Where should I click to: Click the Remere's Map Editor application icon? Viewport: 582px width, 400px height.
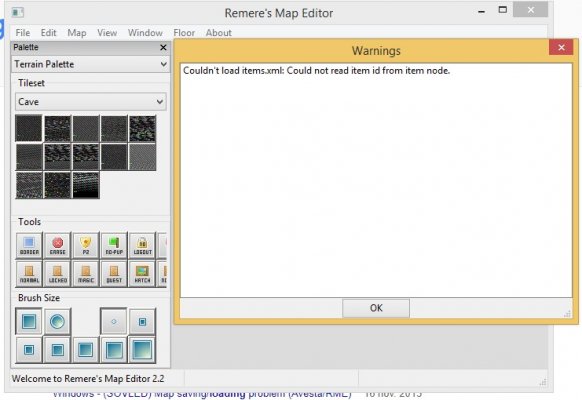18,13
